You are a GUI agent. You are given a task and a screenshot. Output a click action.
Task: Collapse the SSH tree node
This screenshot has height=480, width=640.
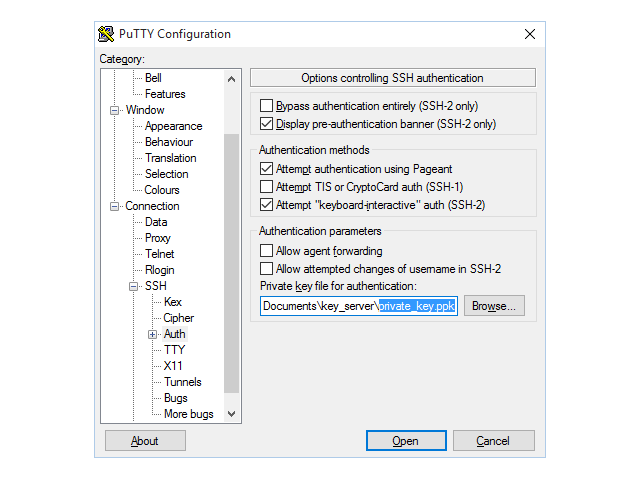coord(133,287)
